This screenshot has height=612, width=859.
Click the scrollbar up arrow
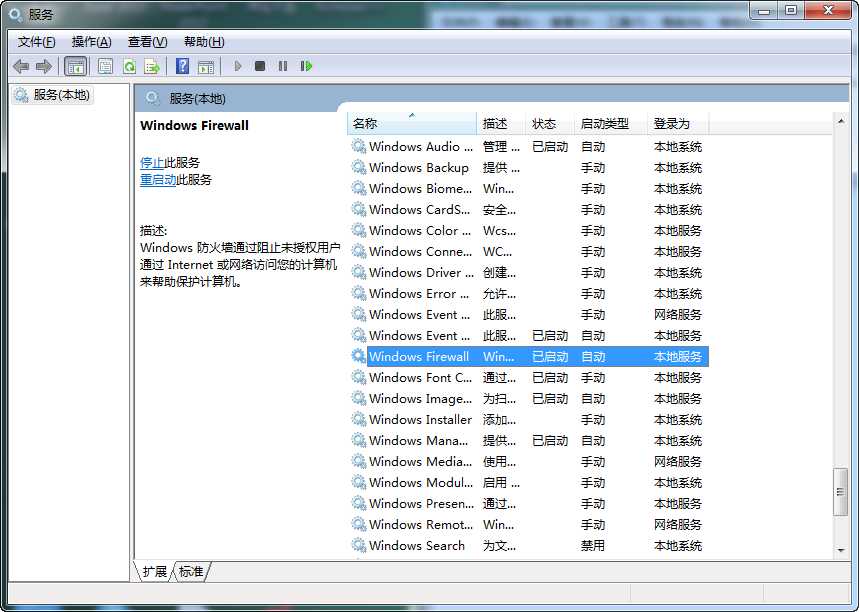coord(840,121)
